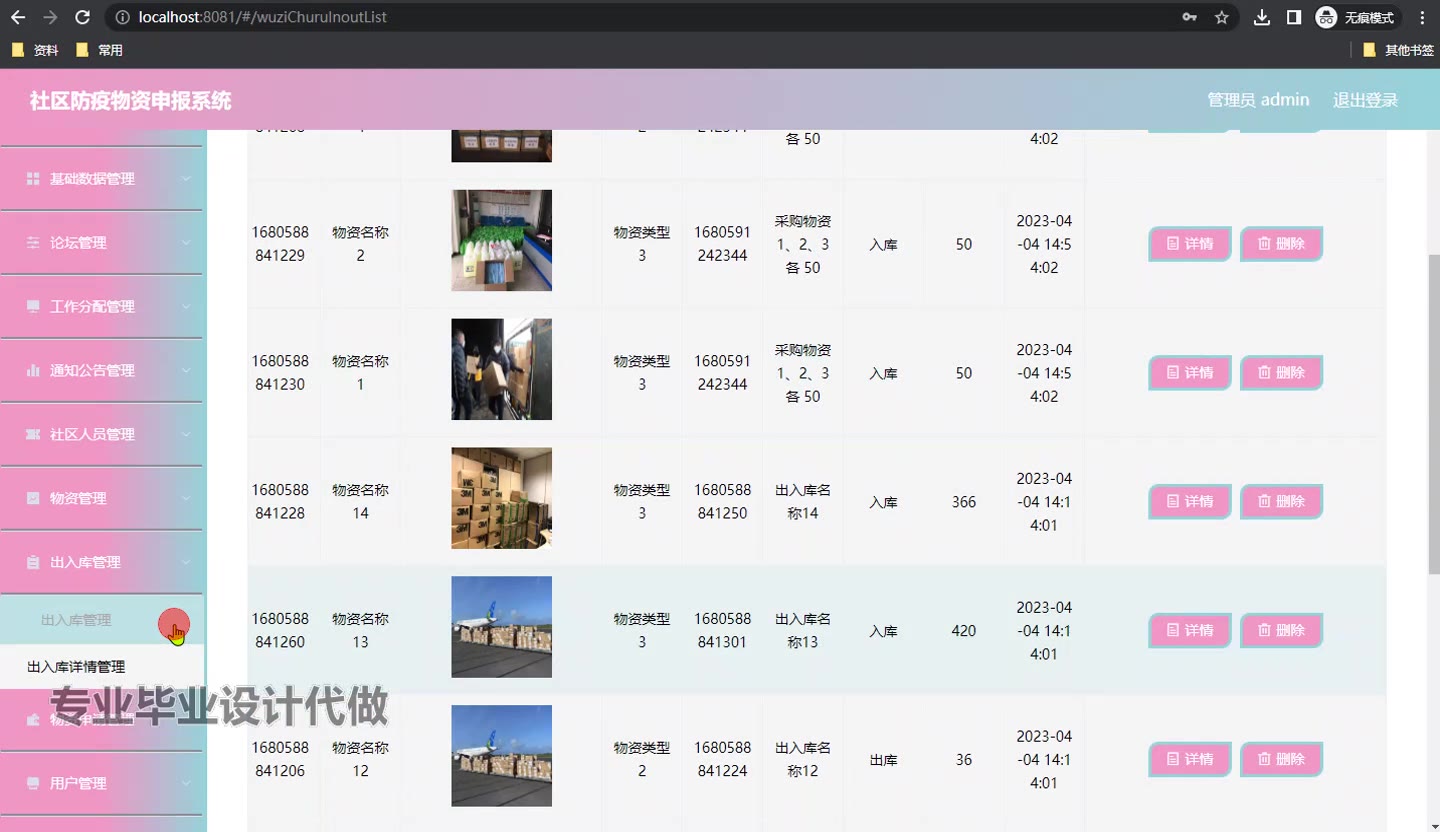The height and width of the screenshot is (832, 1440).
Task: Open the 用户管理 sidebar menu
Action: 102,783
